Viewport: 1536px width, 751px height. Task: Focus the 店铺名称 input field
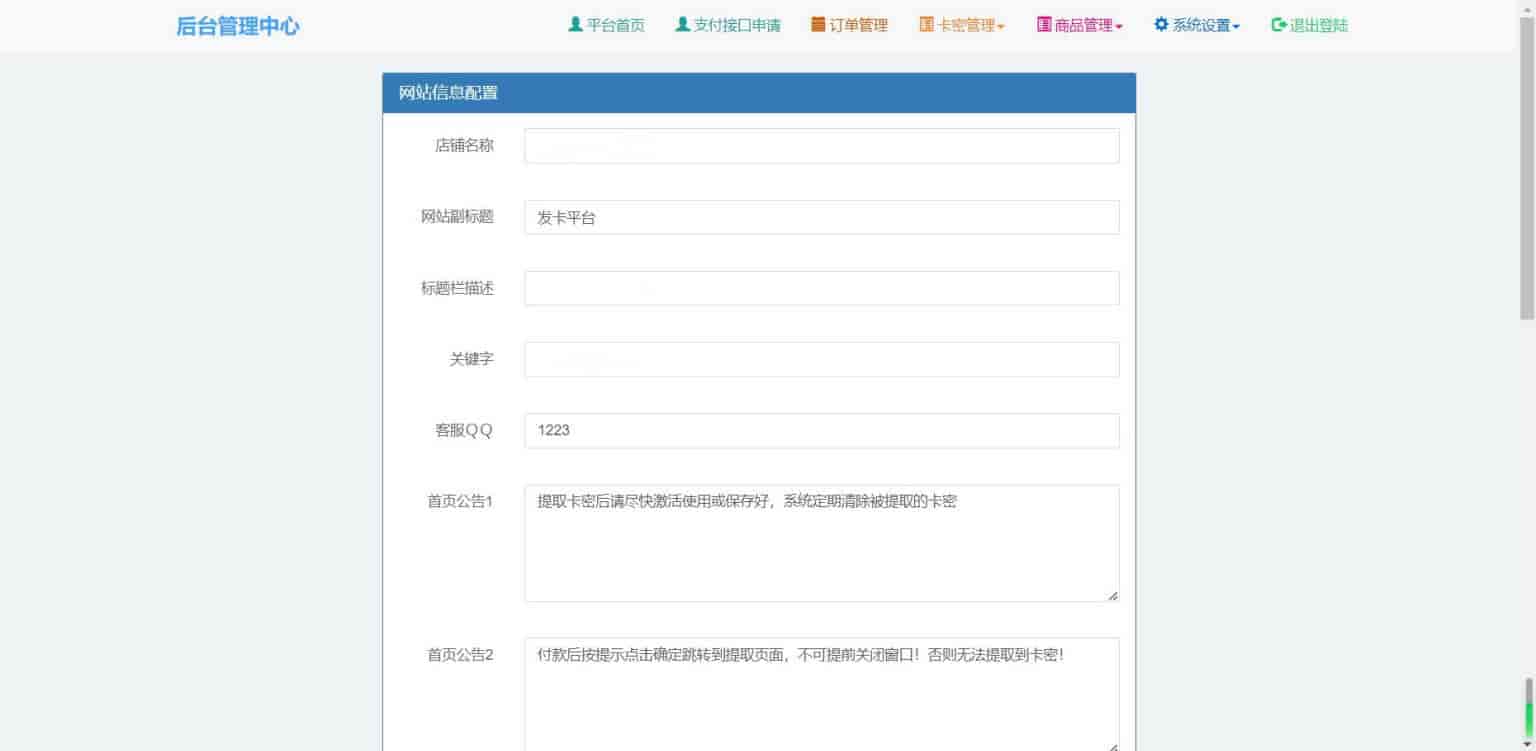click(822, 146)
